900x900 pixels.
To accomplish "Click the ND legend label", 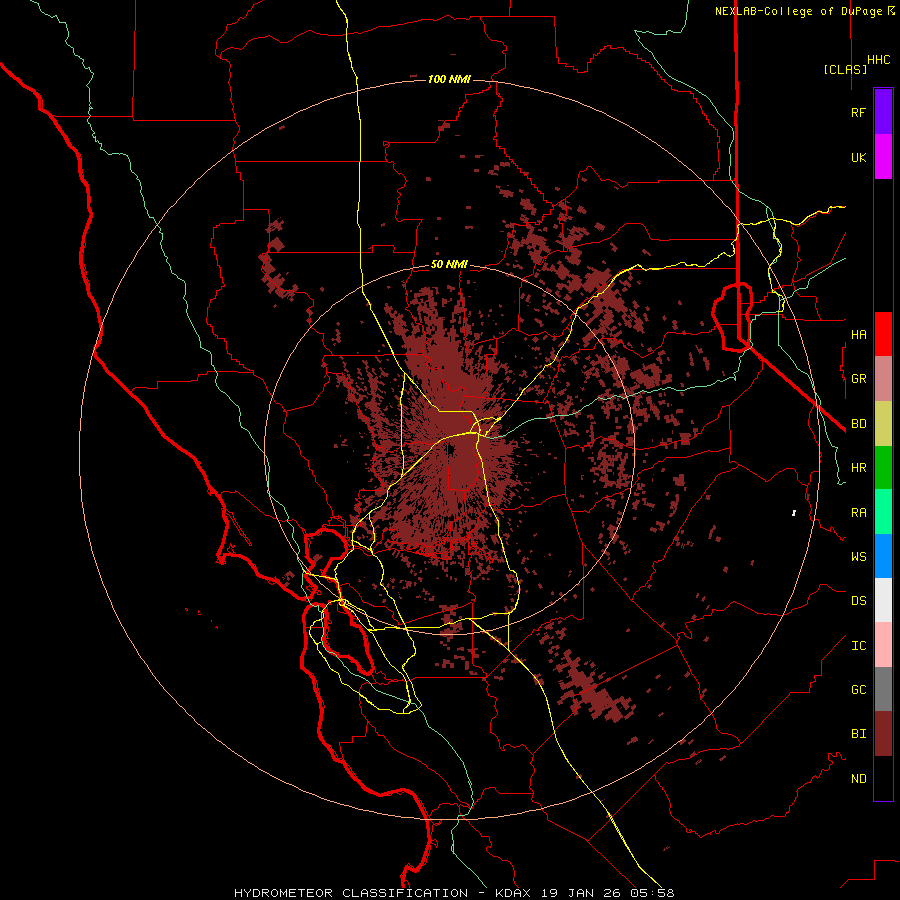I will (859, 778).
